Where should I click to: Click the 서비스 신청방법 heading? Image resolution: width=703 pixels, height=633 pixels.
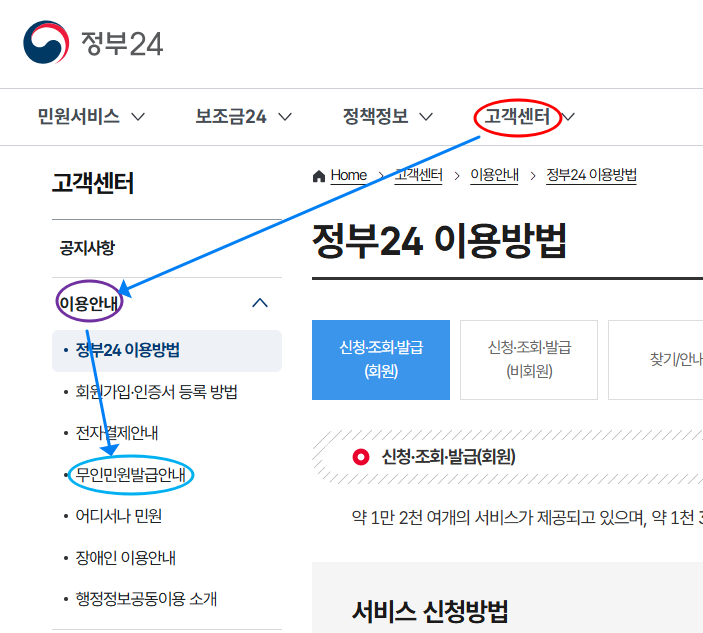430,611
